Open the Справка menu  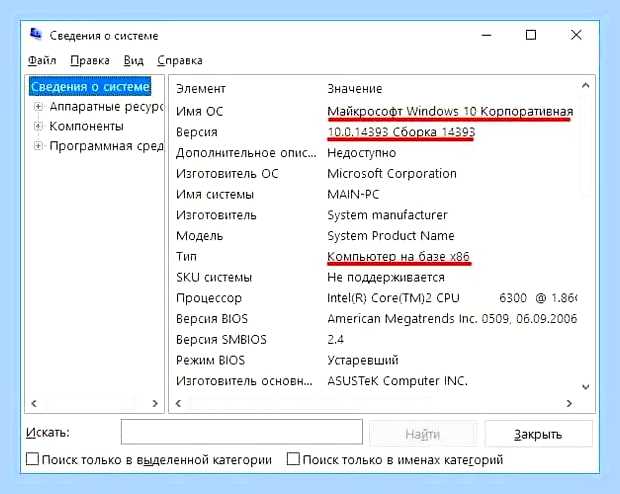(x=180, y=61)
